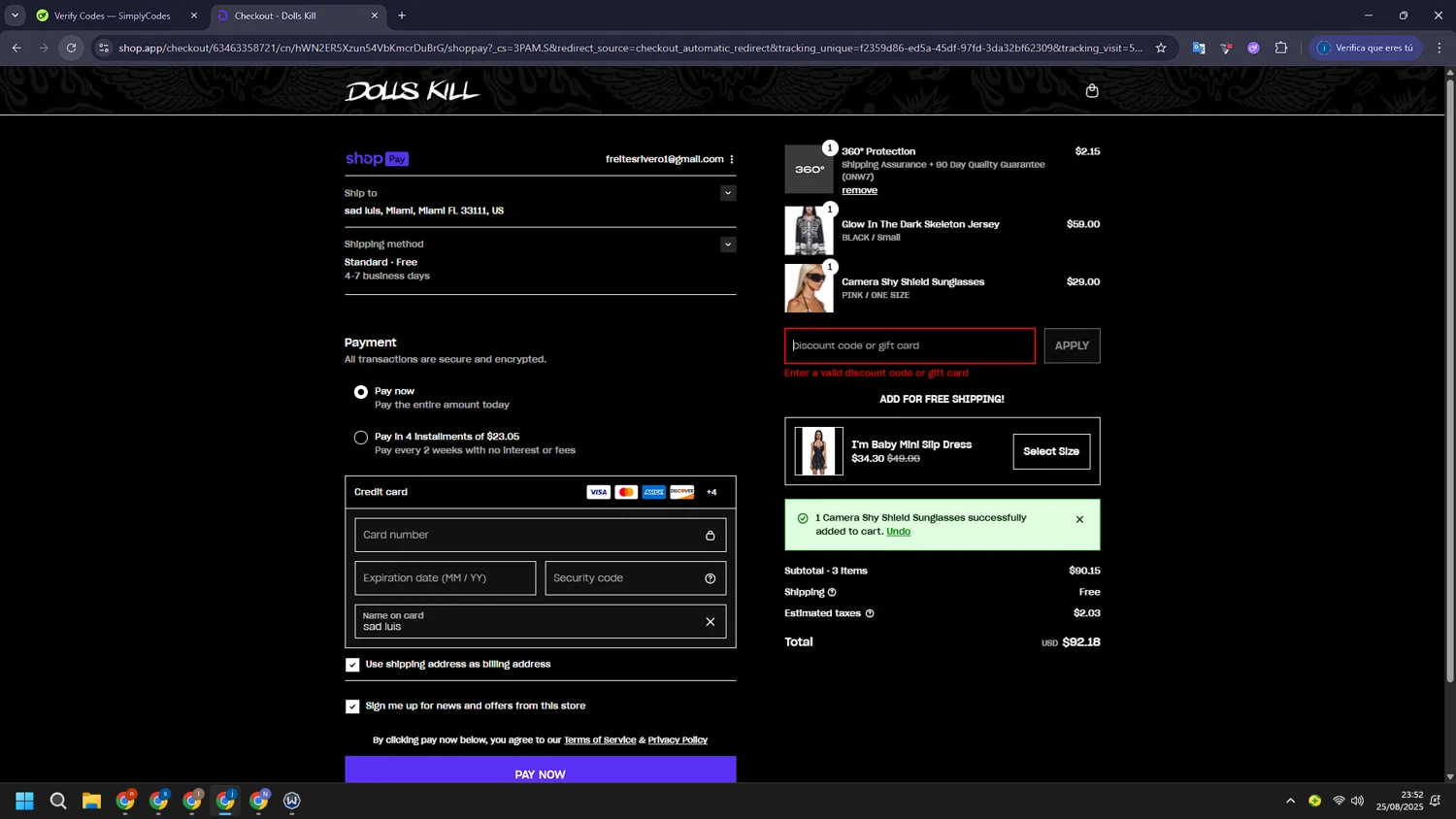
Task: Click the Shop Pay logo
Action: tap(377, 158)
